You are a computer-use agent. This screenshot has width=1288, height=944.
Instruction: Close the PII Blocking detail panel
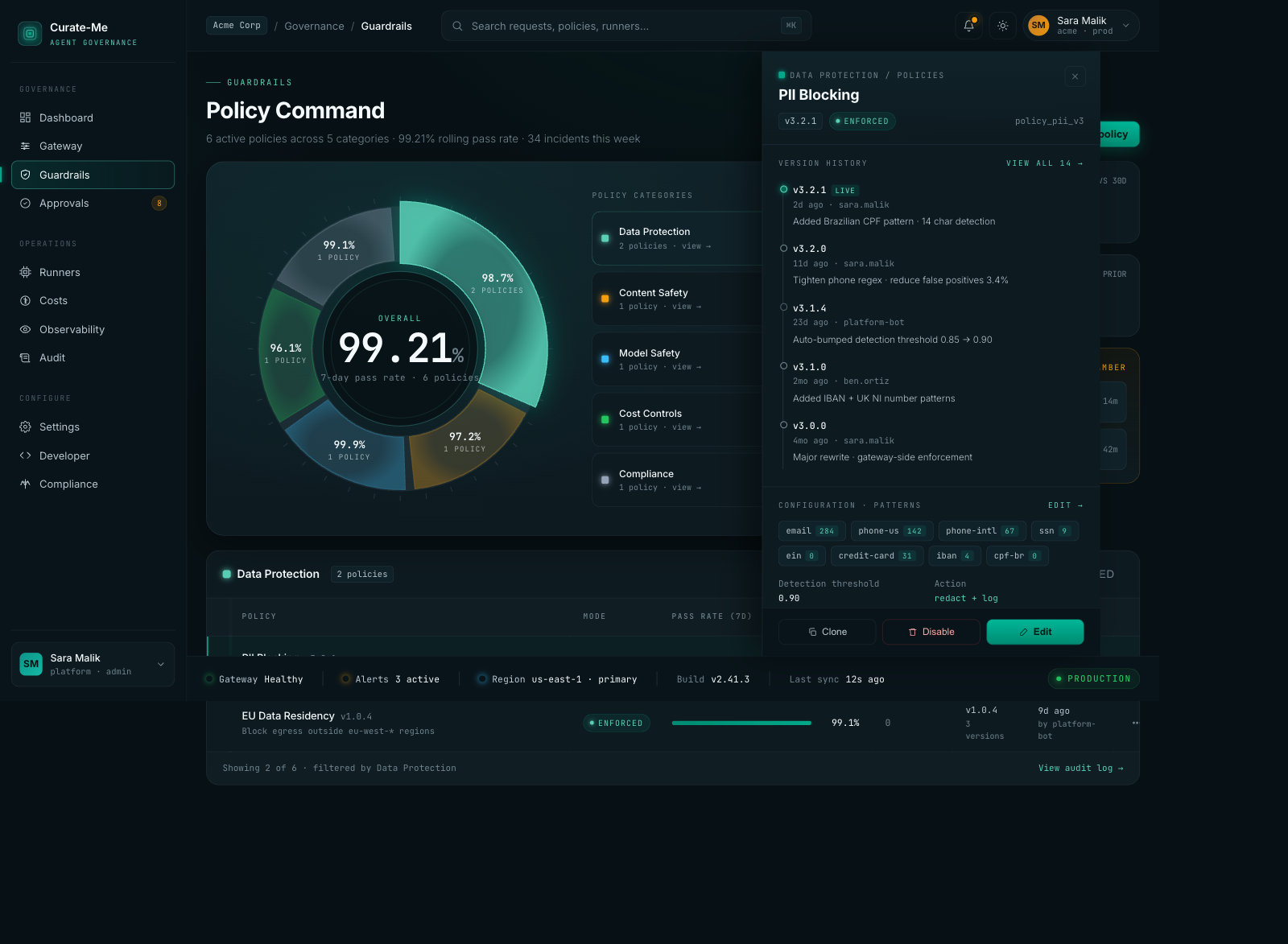point(1075,76)
